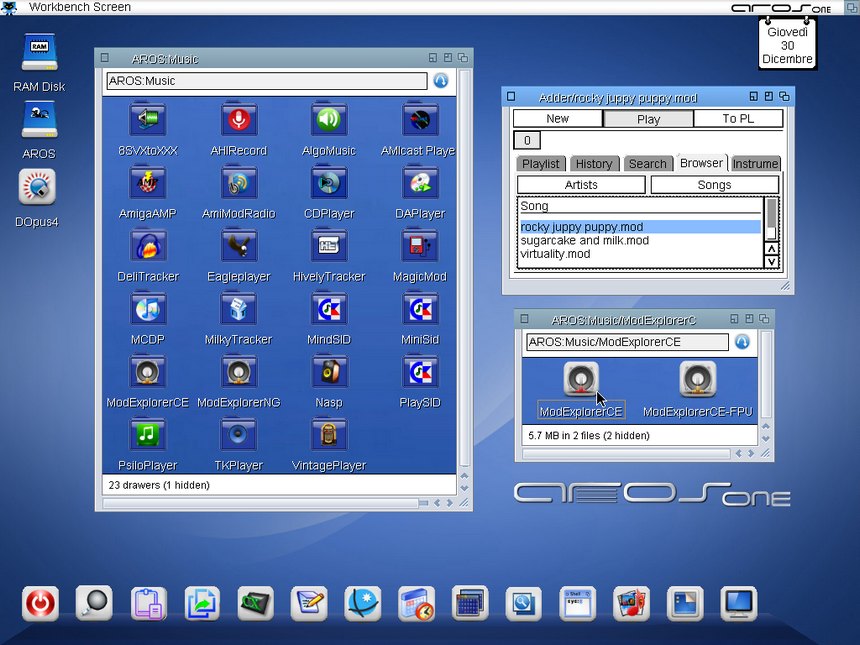This screenshot has width=860, height=645.
Task: Click the Artists button
Action: (x=581, y=185)
